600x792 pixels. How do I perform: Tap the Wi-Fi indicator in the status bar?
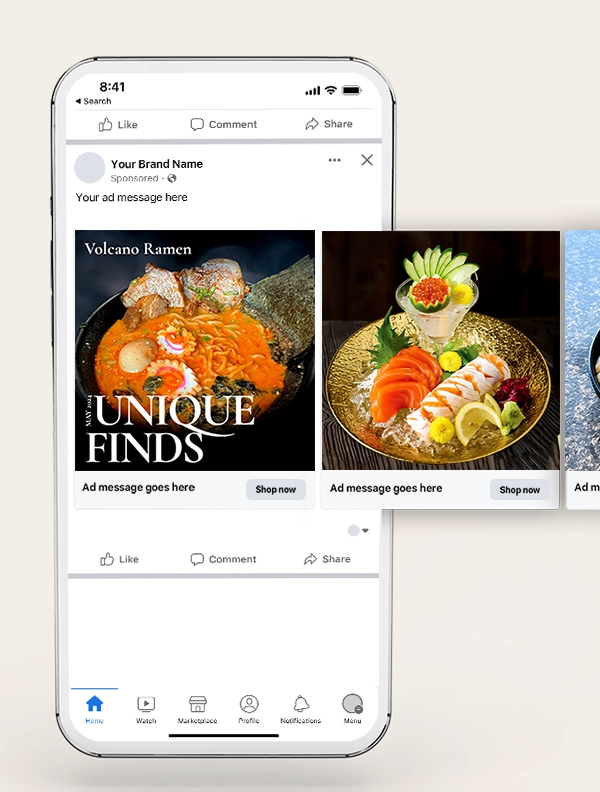[x=331, y=90]
